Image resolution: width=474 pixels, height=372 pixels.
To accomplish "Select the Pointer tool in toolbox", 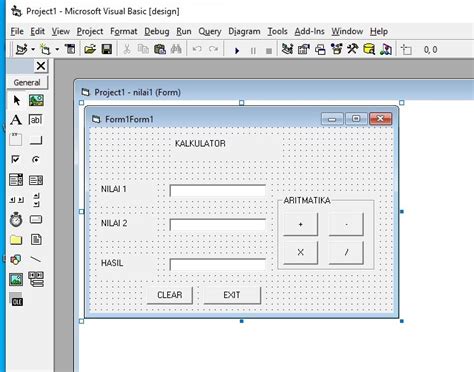I will (16, 100).
